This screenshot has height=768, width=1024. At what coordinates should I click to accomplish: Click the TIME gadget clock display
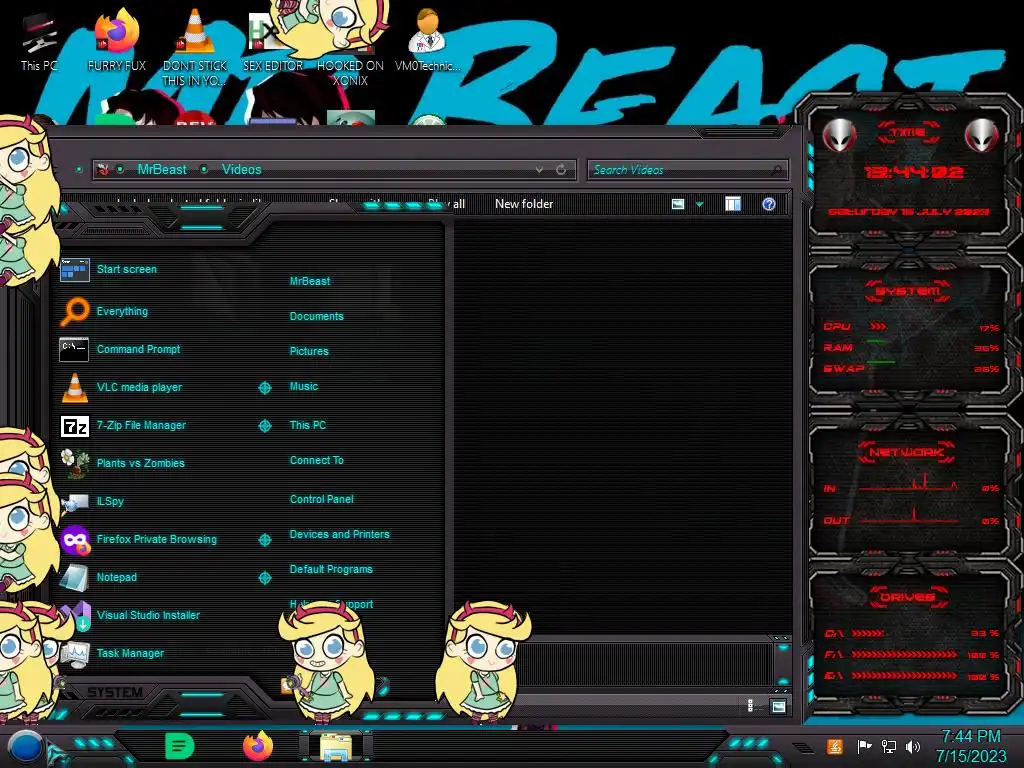click(x=913, y=172)
